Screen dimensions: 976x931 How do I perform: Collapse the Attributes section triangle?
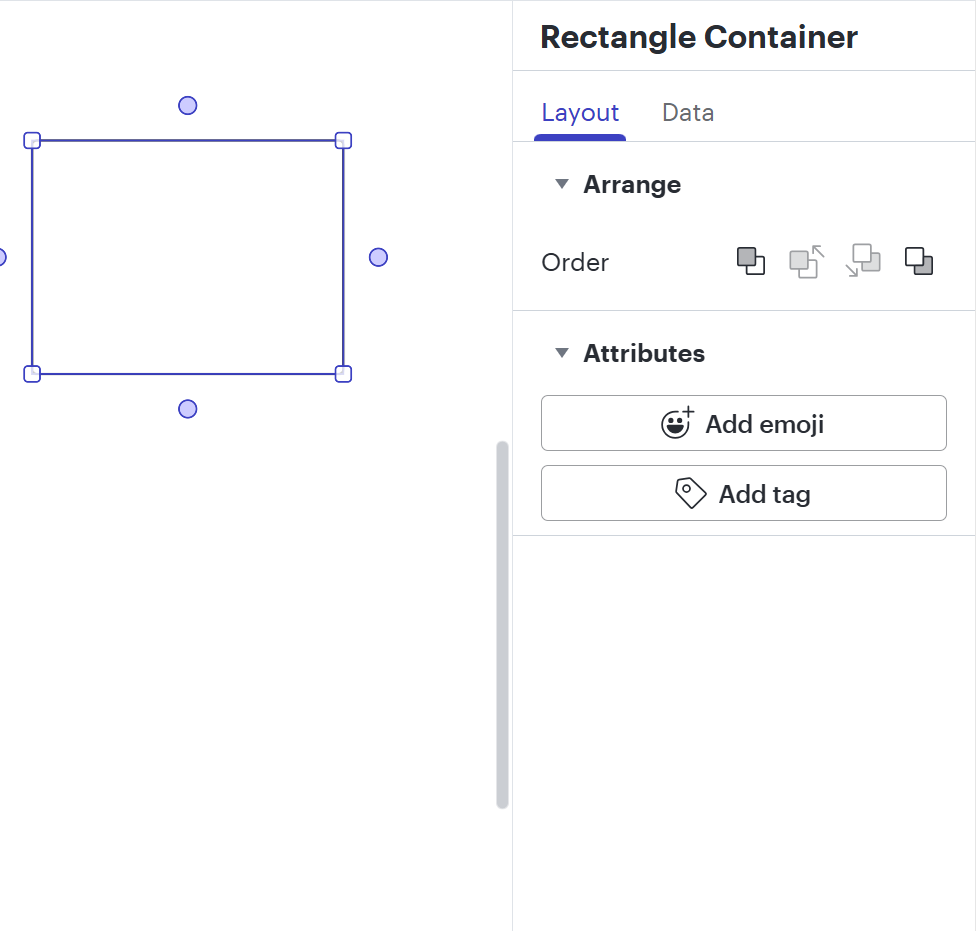coord(561,353)
